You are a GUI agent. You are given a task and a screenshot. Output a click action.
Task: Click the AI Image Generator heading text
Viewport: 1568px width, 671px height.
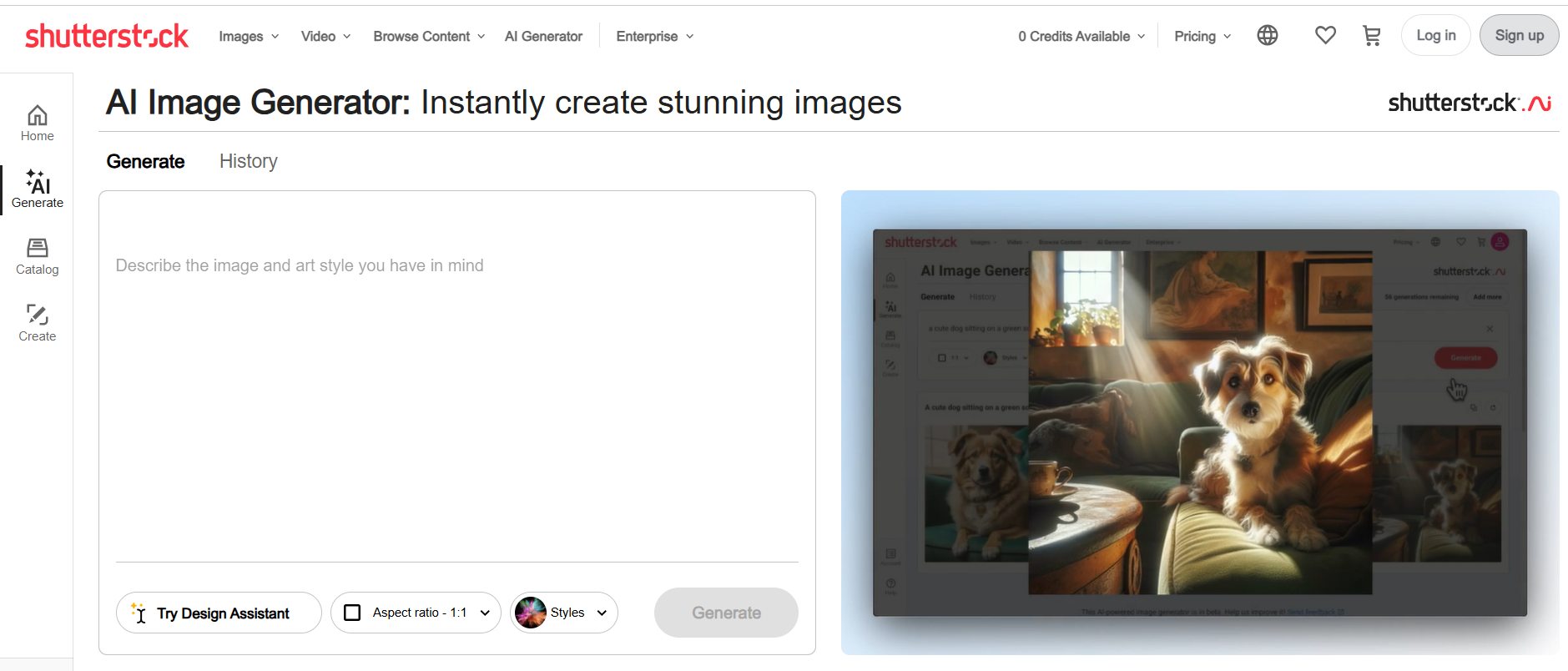[x=504, y=103]
